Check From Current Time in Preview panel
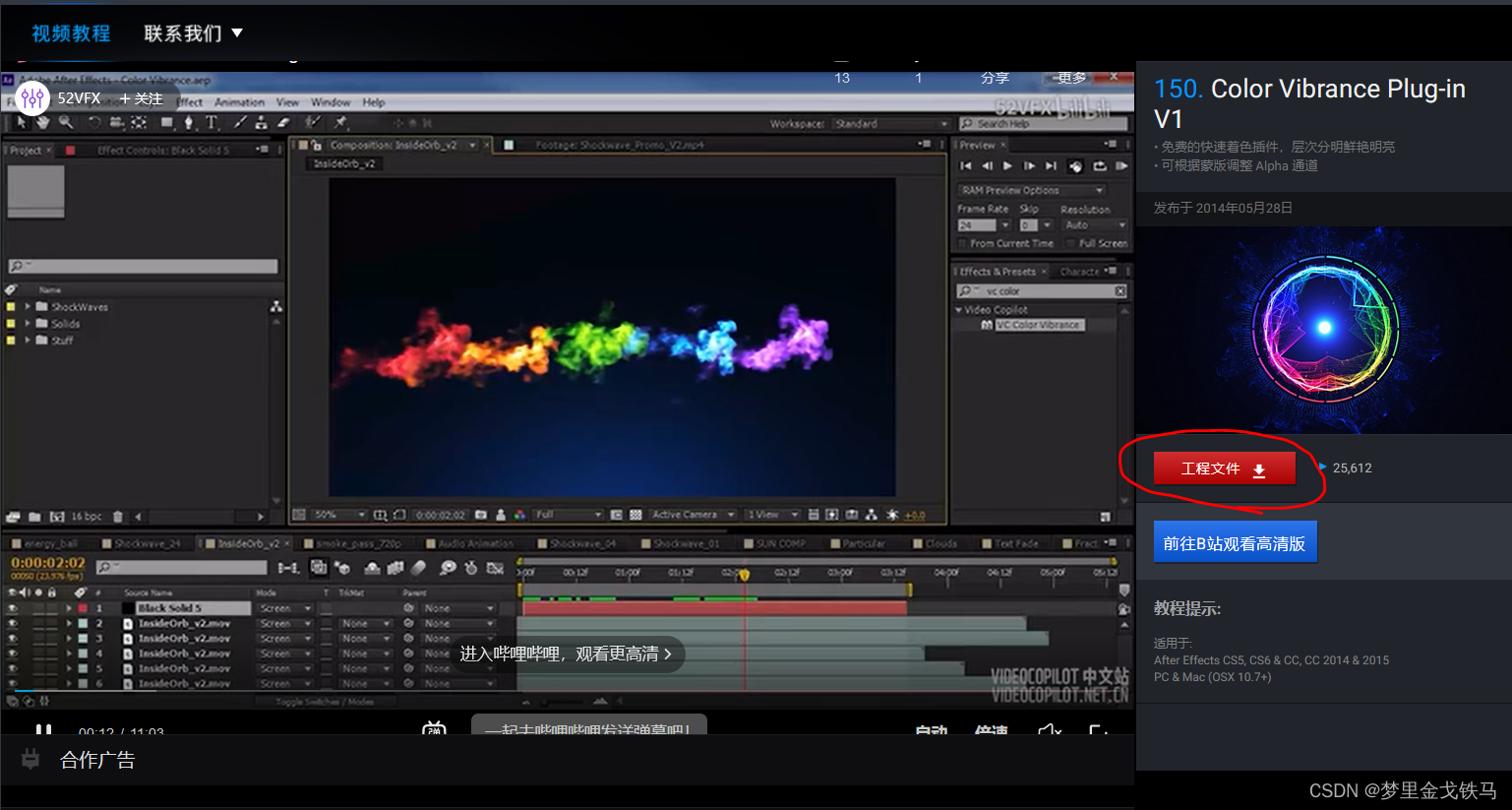The height and width of the screenshot is (810, 1512). click(963, 243)
